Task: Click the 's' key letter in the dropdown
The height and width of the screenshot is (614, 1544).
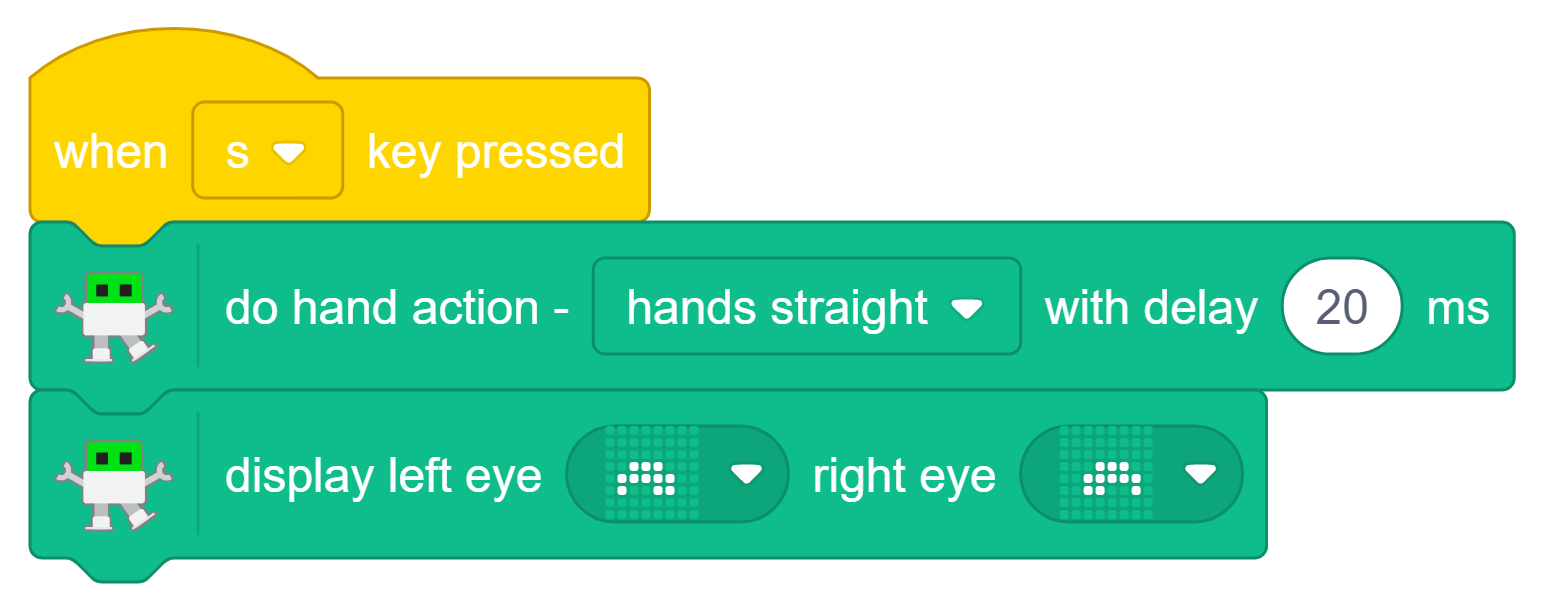Action: click(237, 153)
